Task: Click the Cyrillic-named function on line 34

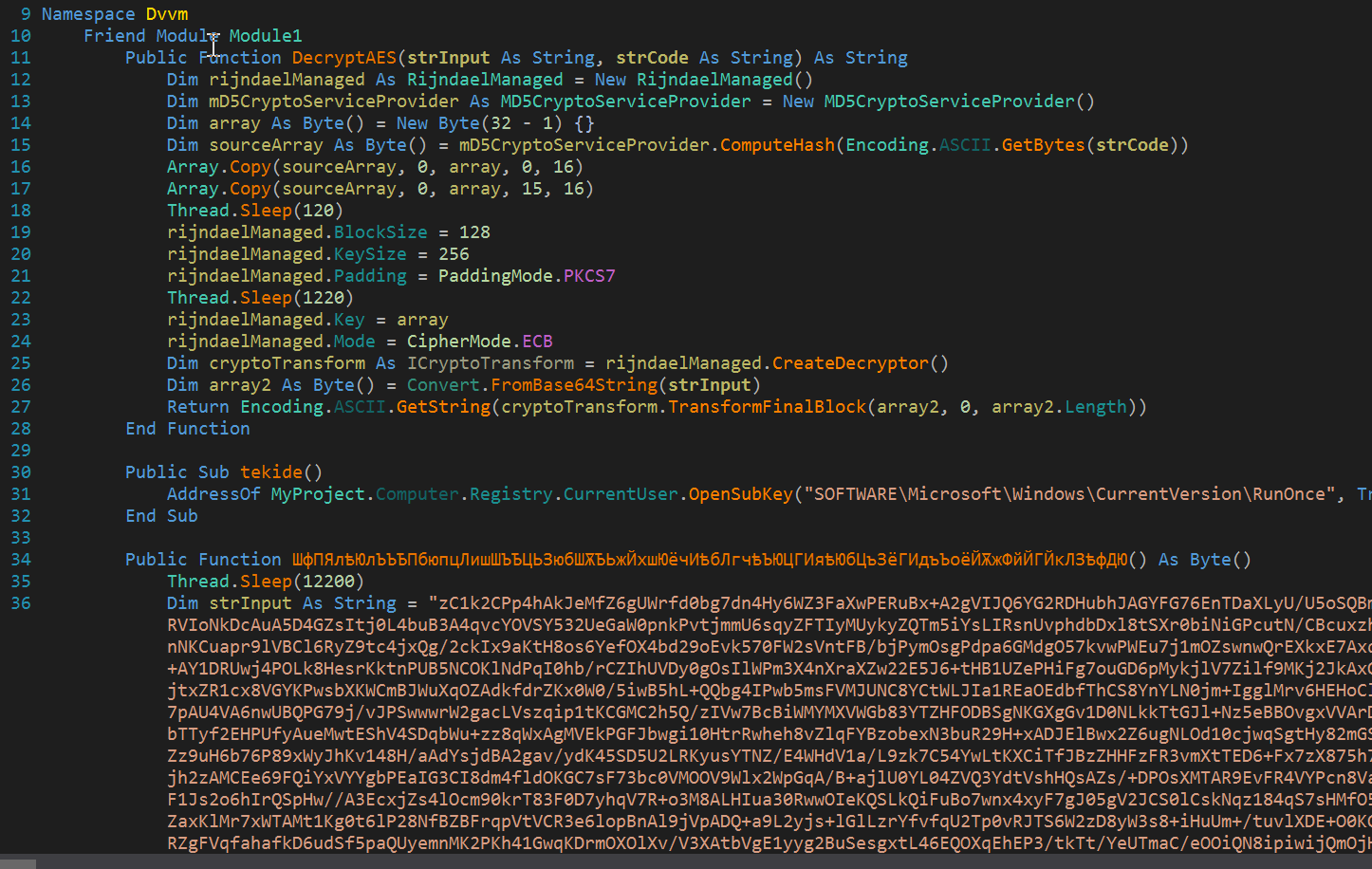Action: click(x=710, y=560)
